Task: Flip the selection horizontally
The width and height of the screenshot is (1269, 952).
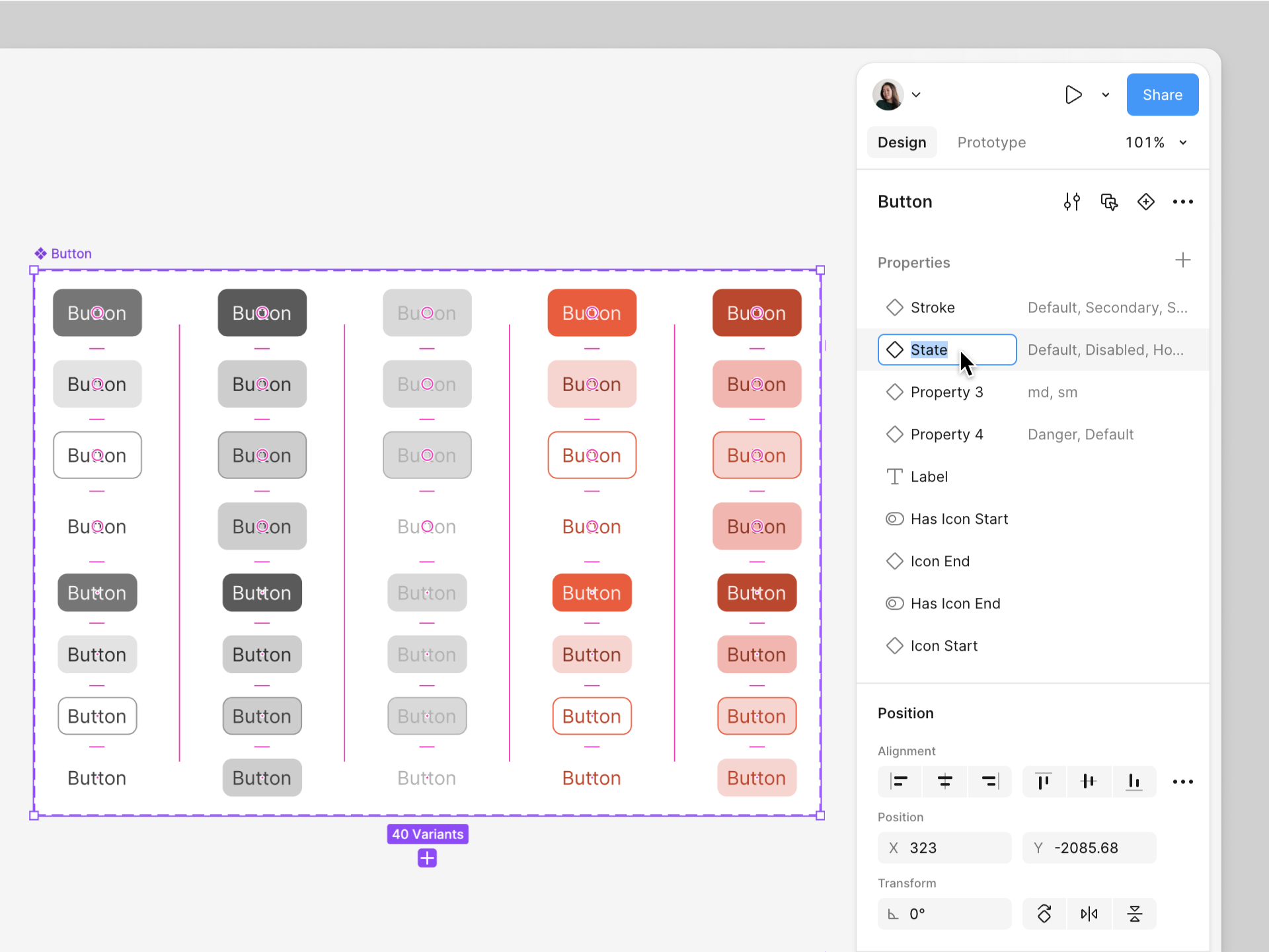Action: coord(1089,914)
